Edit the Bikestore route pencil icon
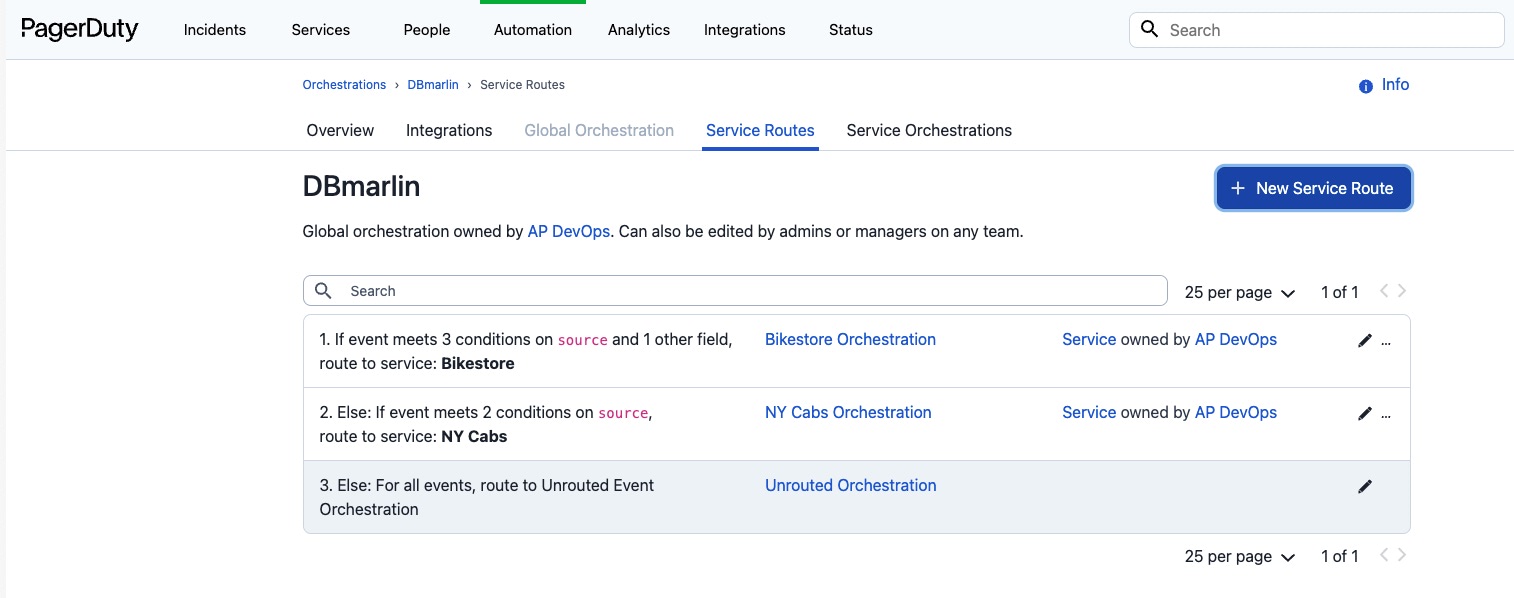This screenshot has width=1514, height=598. 1365,340
